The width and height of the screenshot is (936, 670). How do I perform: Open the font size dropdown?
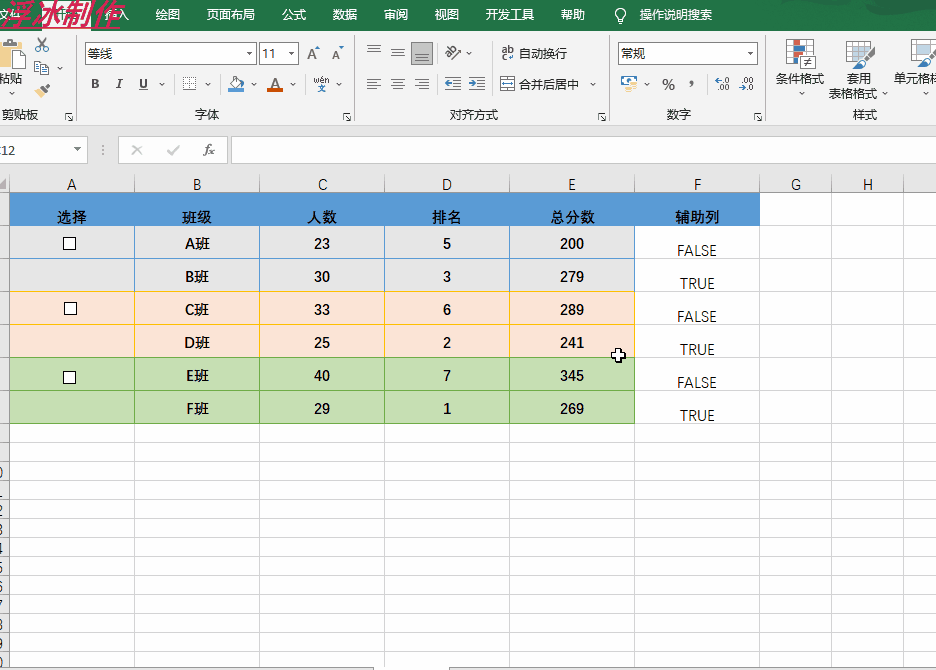[291, 54]
